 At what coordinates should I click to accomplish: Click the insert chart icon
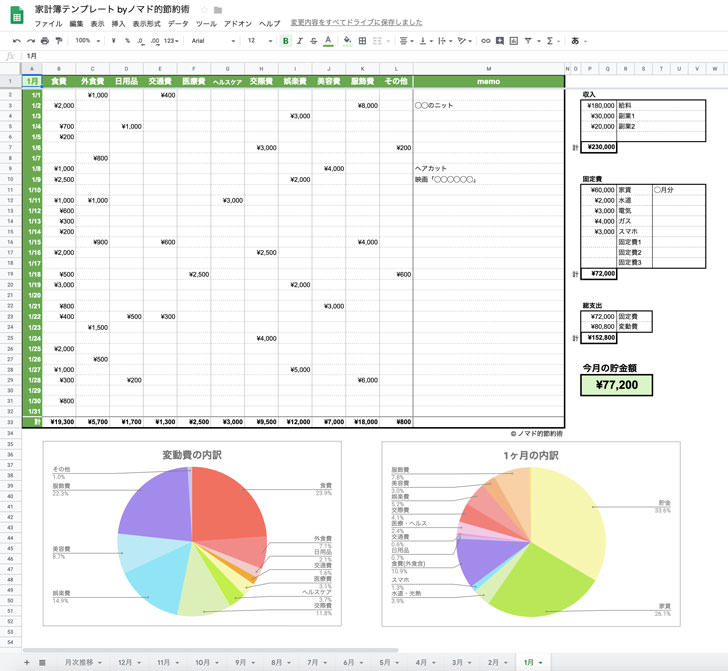pos(514,41)
